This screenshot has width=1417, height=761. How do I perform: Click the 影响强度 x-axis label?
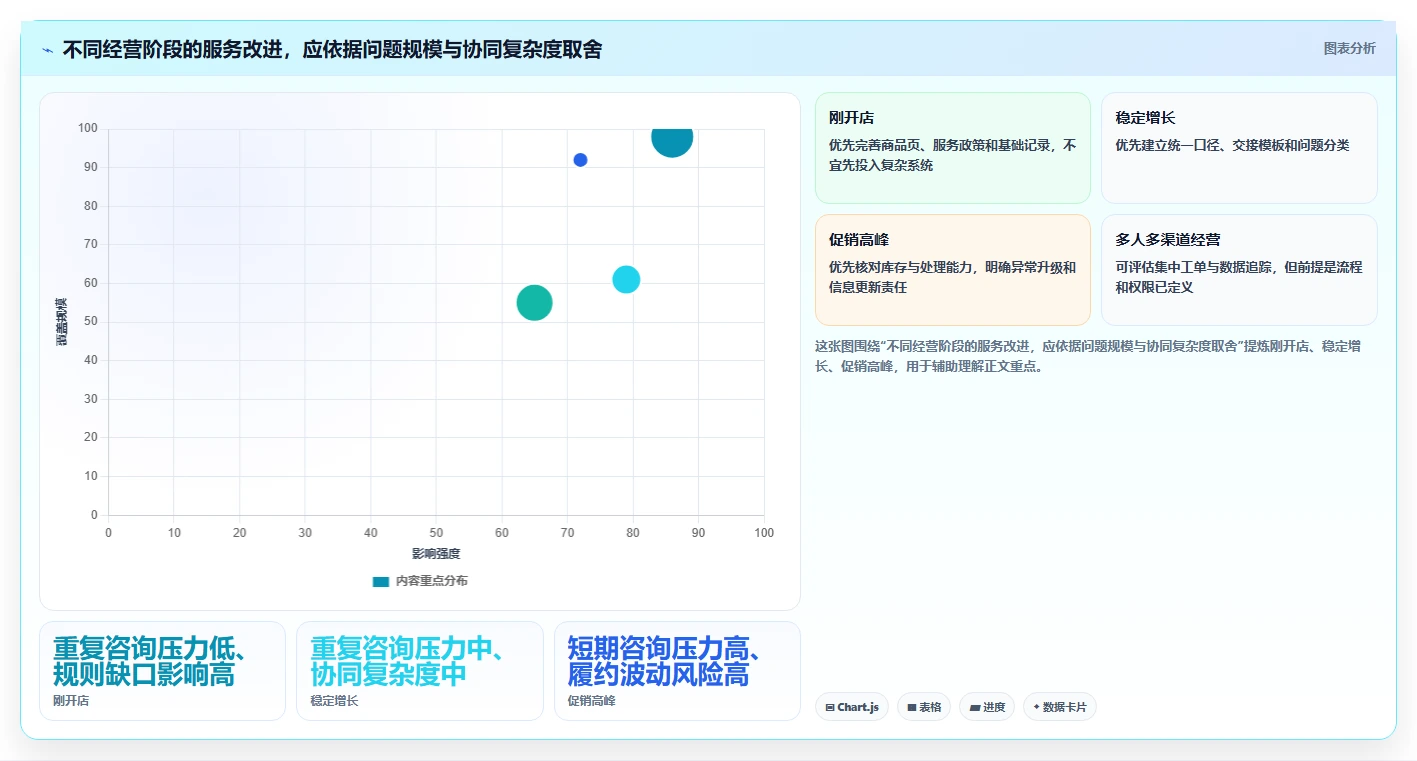click(x=436, y=554)
